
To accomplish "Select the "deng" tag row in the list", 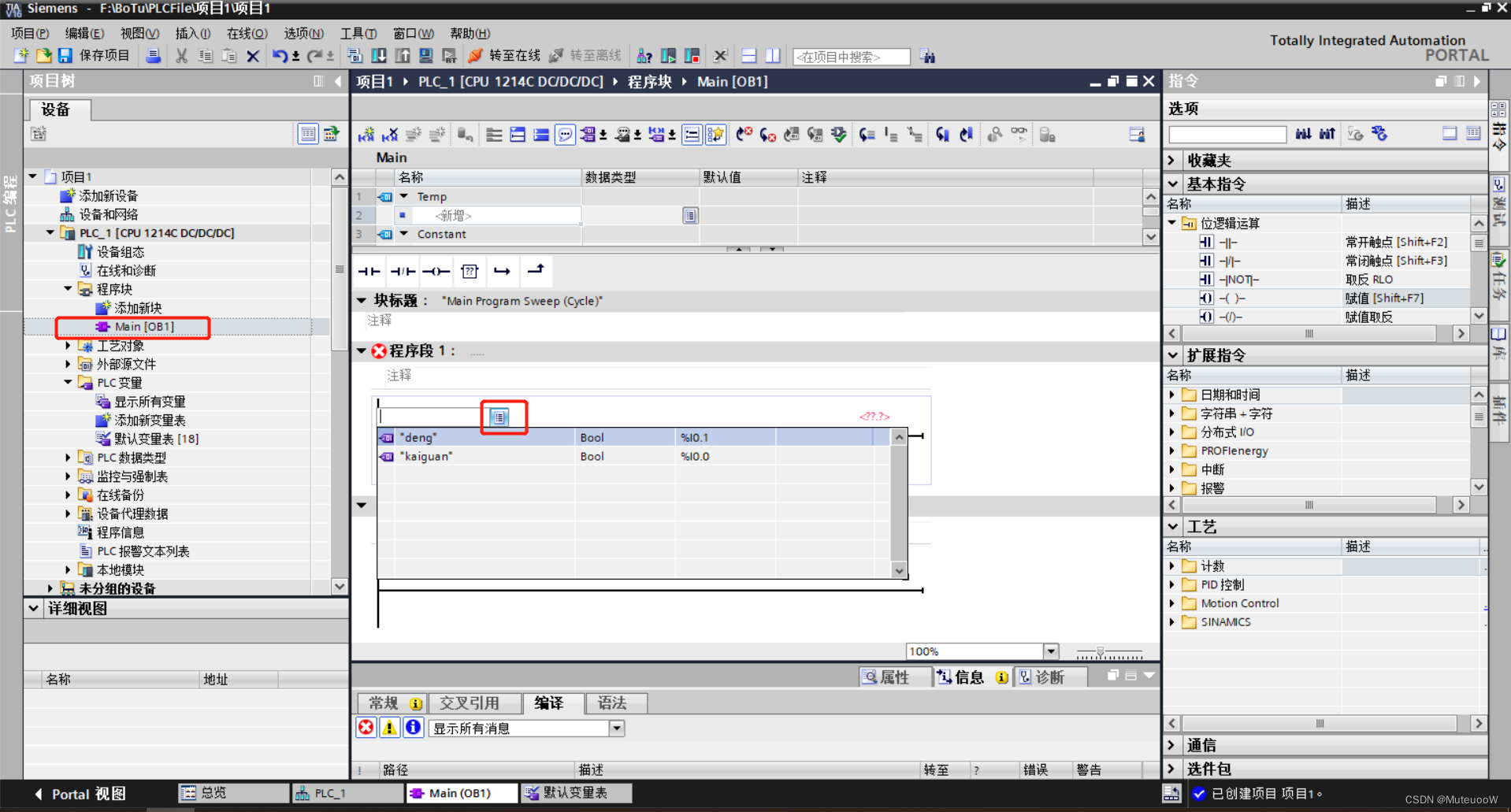I will 633,438.
